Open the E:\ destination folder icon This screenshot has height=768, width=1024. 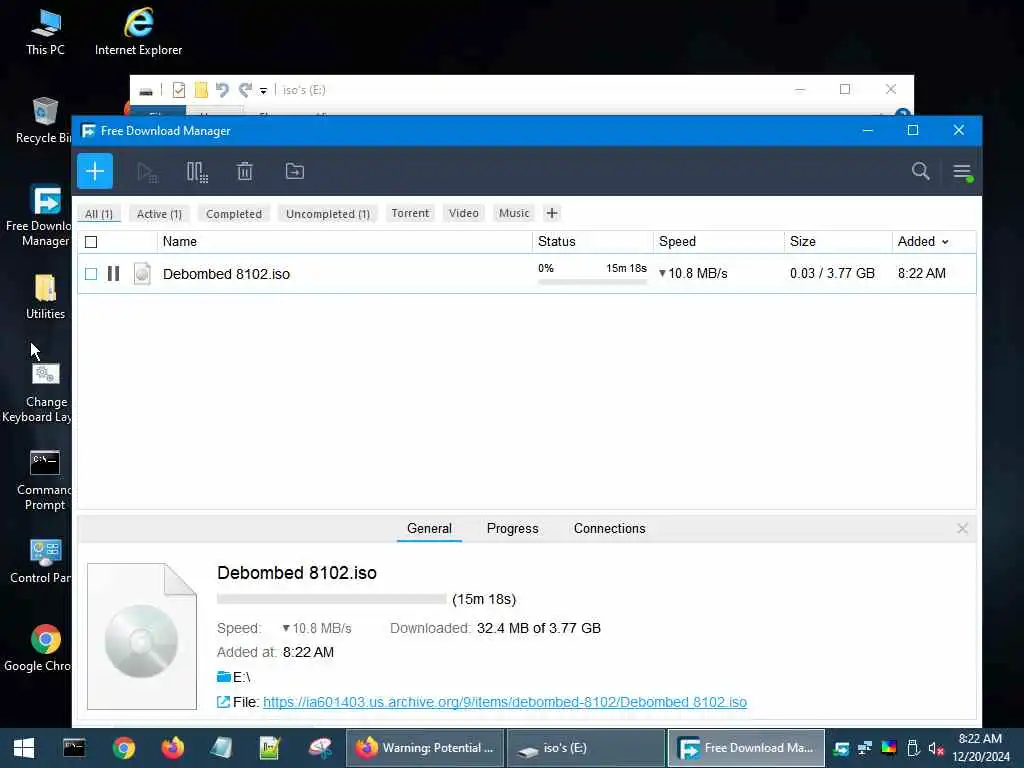(x=223, y=677)
